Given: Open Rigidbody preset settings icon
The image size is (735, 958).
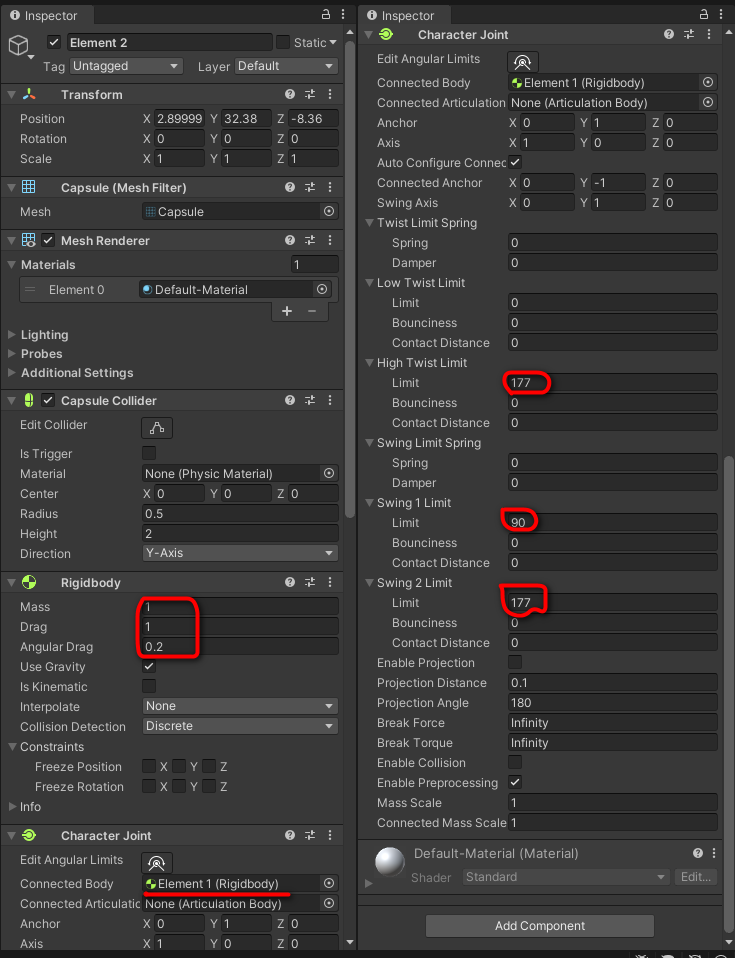Looking at the screenshot, I should coord(310,583).
